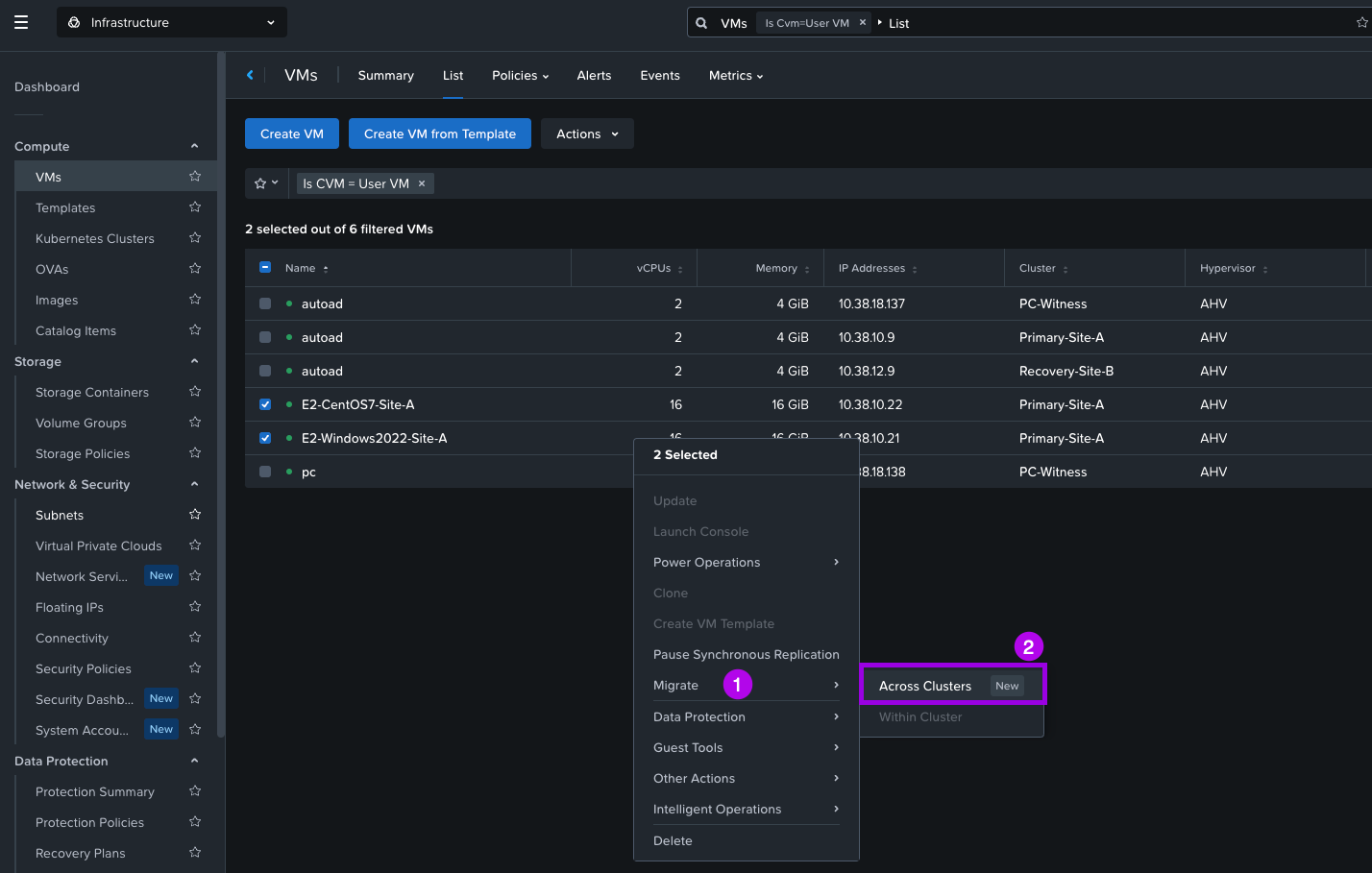Star the OVAs sidebar entry
Viewport: 1372px width, 873px height.
[x=195, y=269]
